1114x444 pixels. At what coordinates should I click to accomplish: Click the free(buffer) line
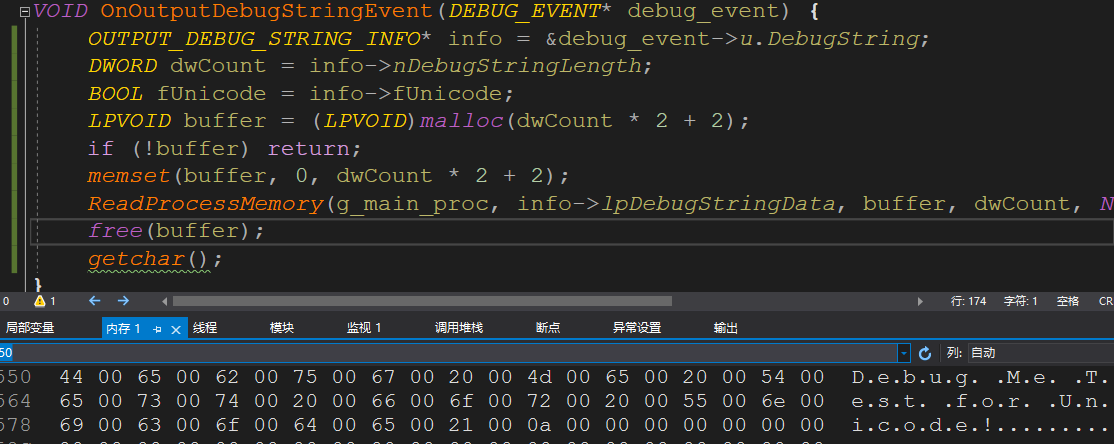176,231
